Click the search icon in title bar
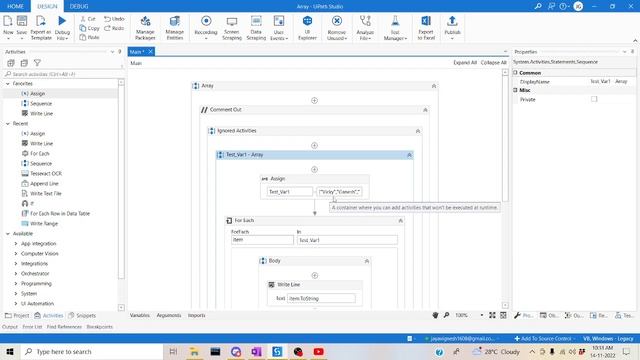 538,6
